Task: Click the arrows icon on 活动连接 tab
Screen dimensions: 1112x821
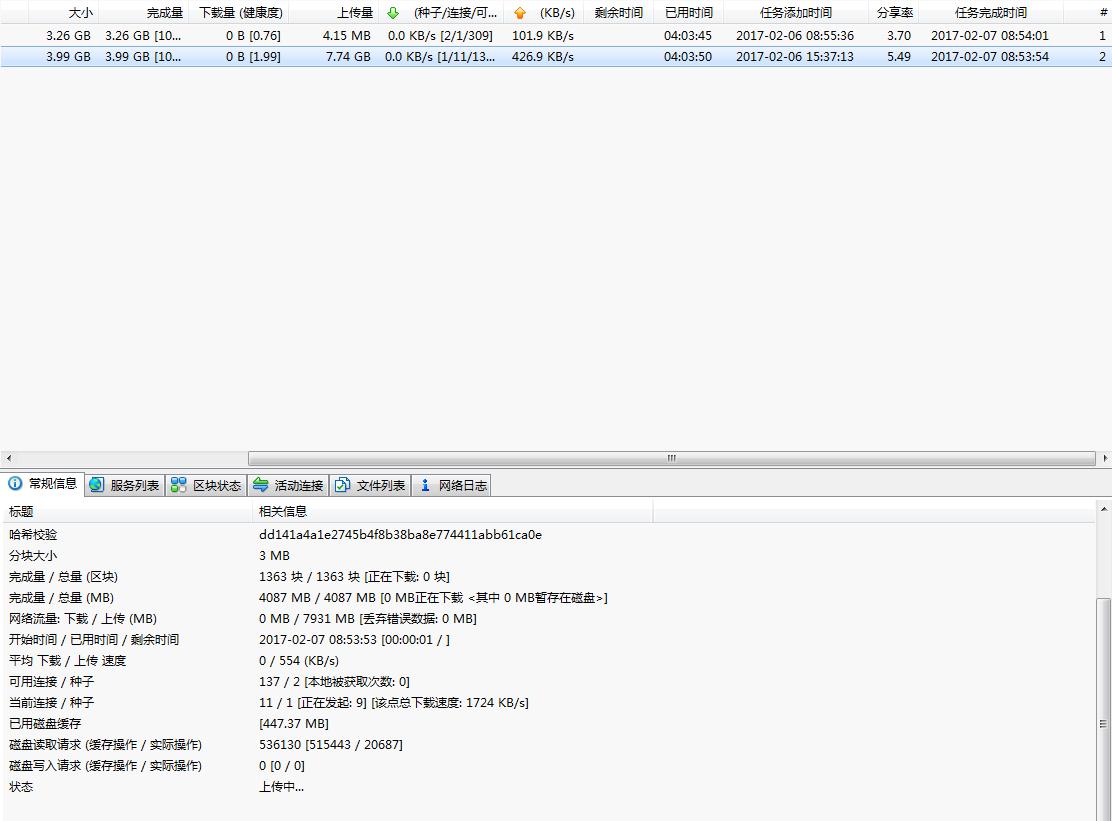Action: click(x=261, y=485)
